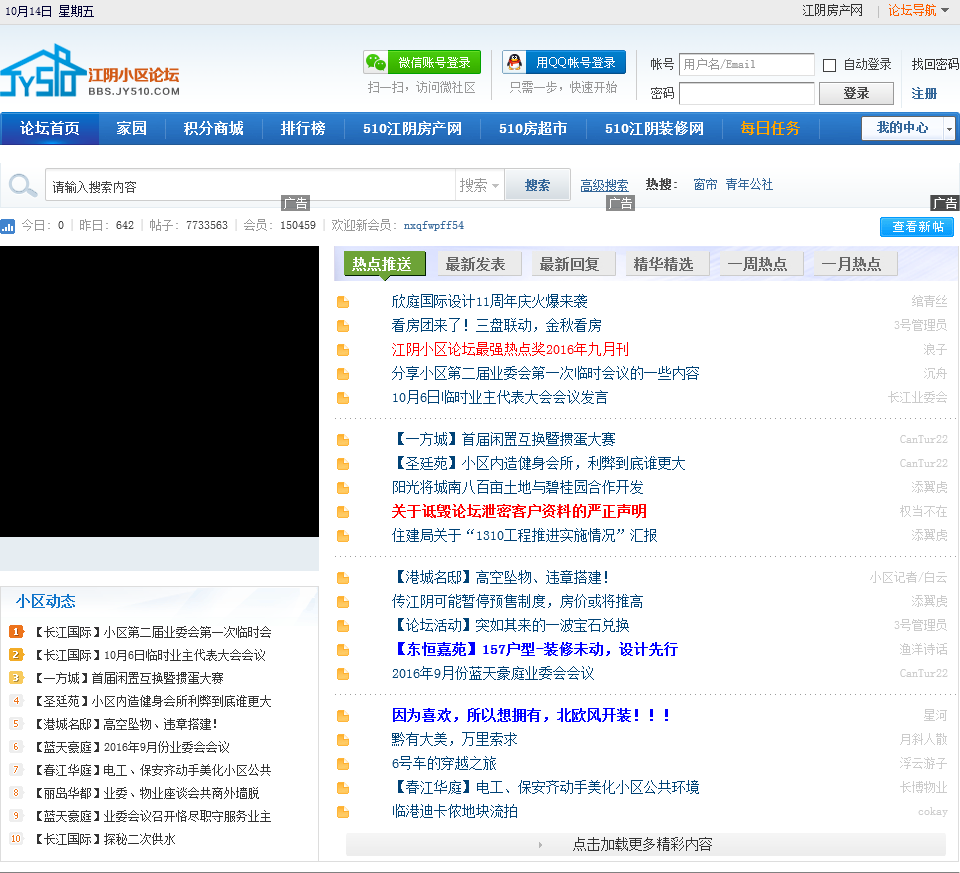Click folder icon beside 看房团来了 post

(343, 326)
